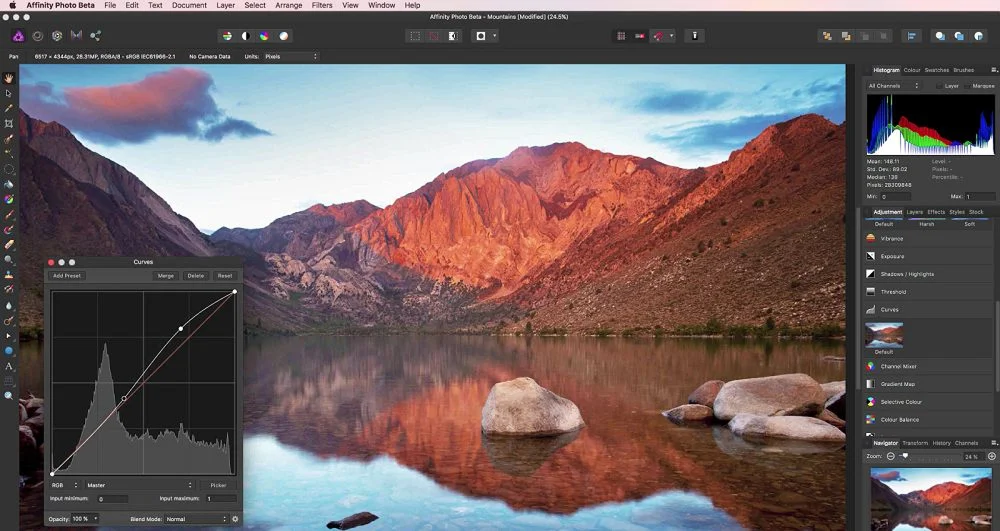Open the Histogram panel options menu

tap(994, 70)
